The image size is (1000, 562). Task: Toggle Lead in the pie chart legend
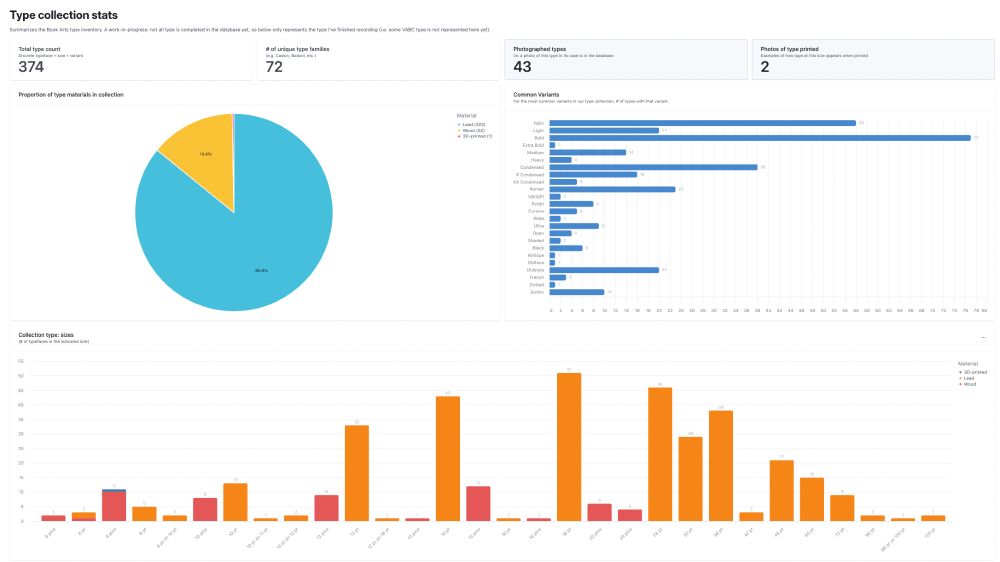(x=472, y=124)
